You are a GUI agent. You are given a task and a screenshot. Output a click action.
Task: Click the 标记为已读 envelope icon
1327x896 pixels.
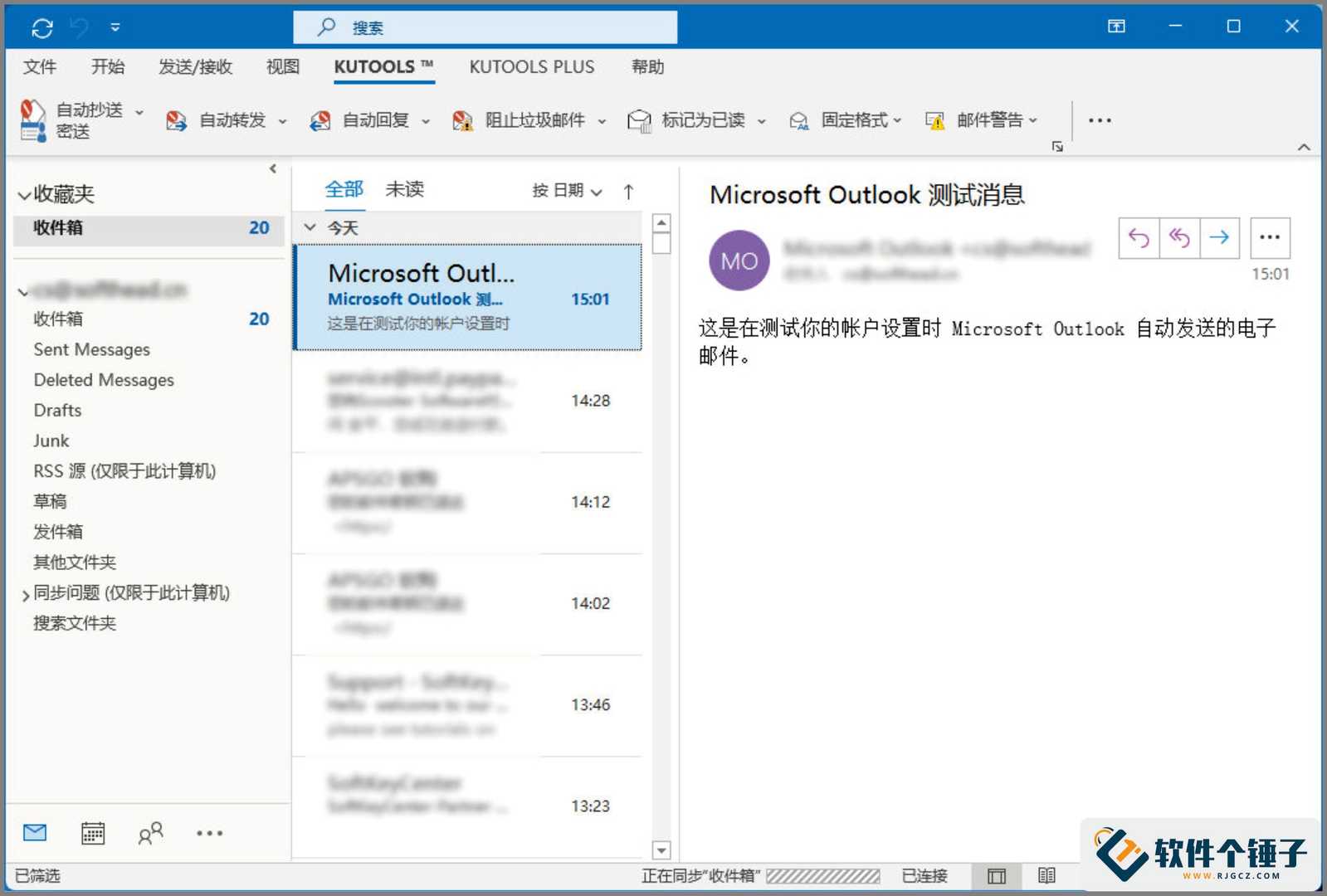(639, 121)
